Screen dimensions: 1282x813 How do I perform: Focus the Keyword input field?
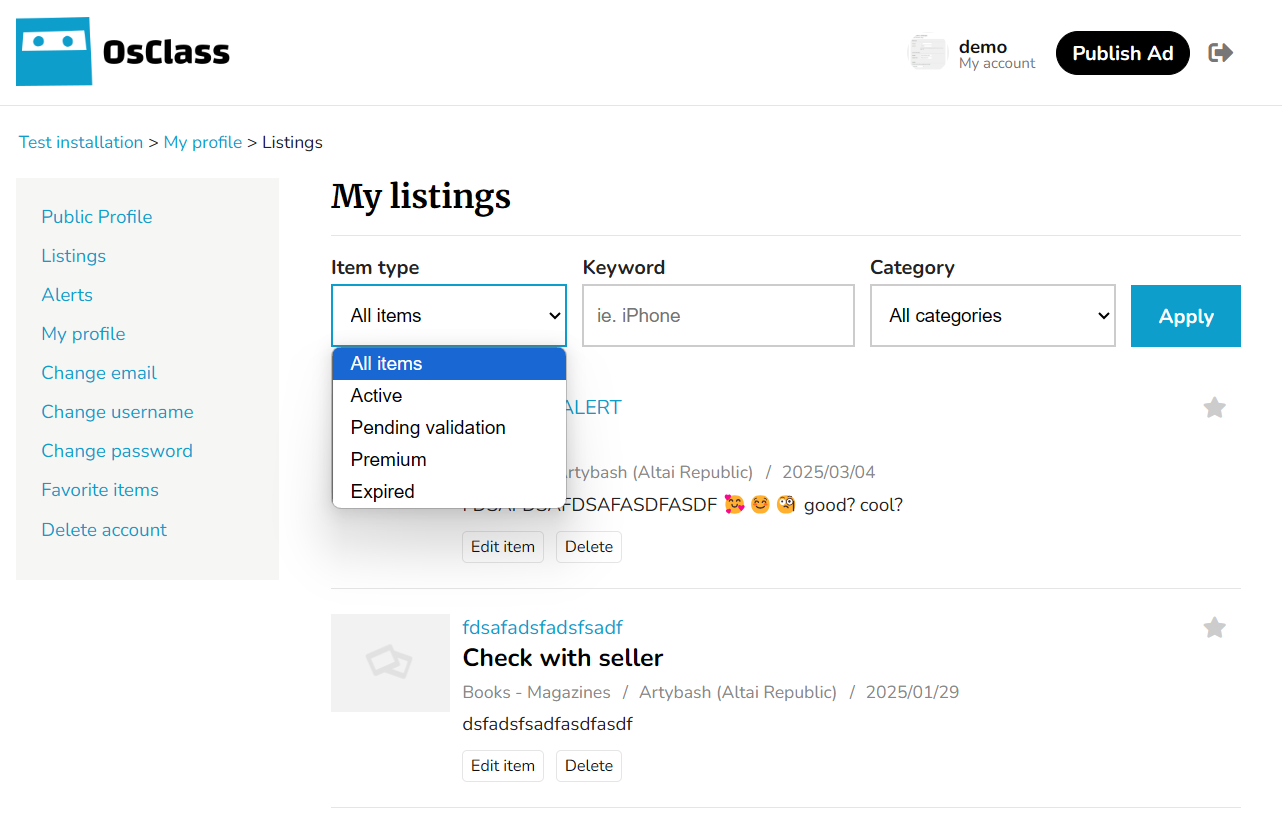pos(718,316)
